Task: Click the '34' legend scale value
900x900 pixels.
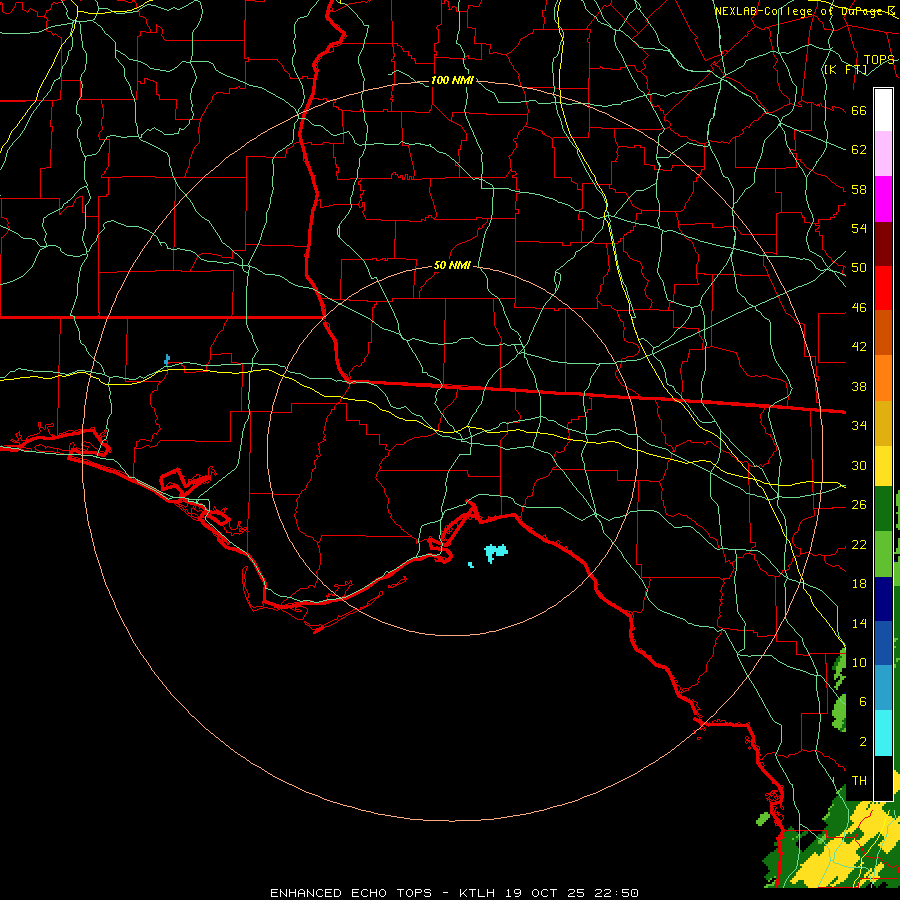Action: point(859,426)
